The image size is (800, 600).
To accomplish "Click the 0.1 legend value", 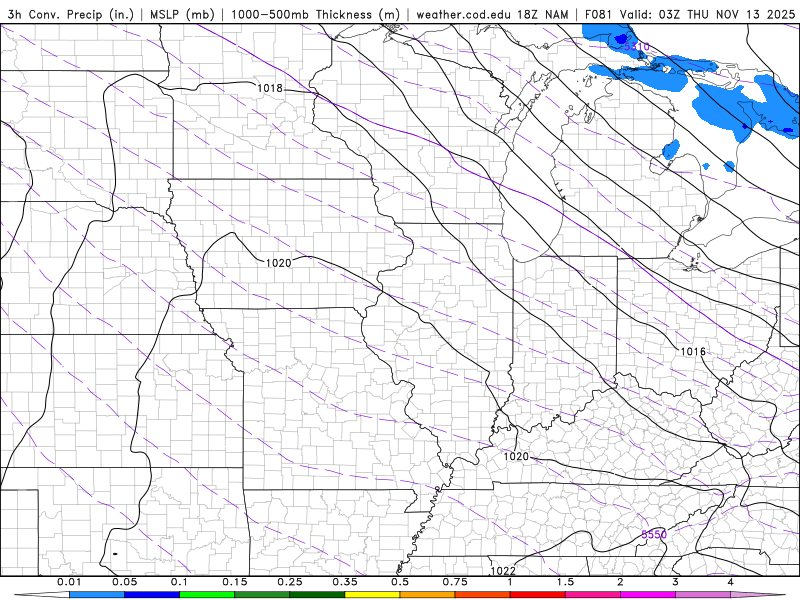I will tap(179, 582).
